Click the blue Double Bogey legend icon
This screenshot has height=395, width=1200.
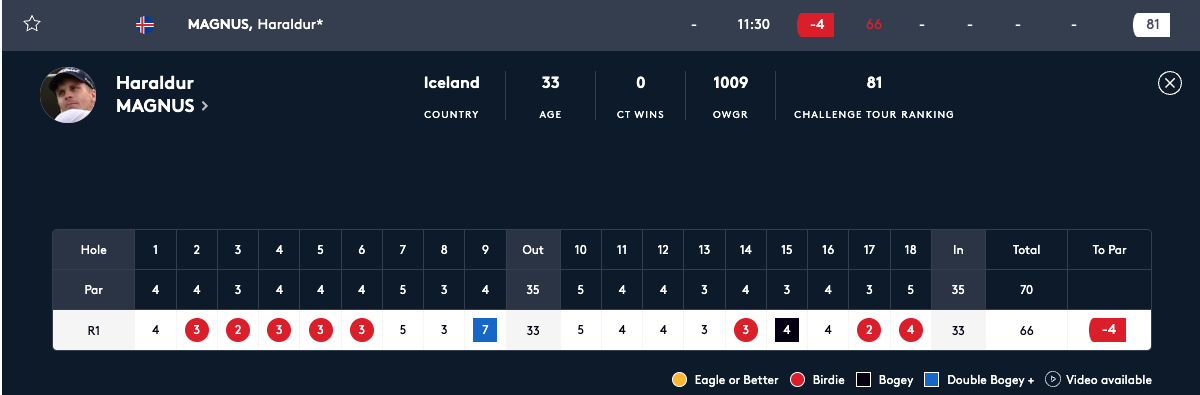tap(932, 380)
